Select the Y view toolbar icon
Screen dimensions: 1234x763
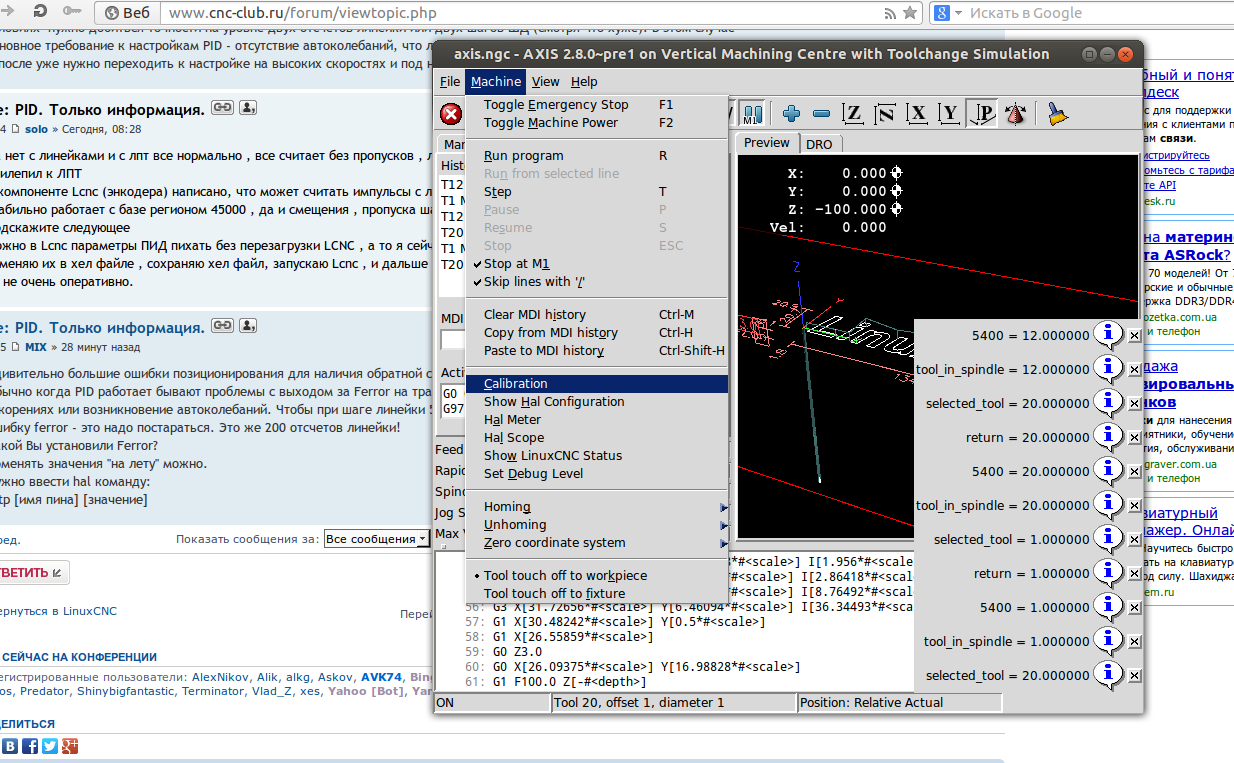(x=950, y=114)
